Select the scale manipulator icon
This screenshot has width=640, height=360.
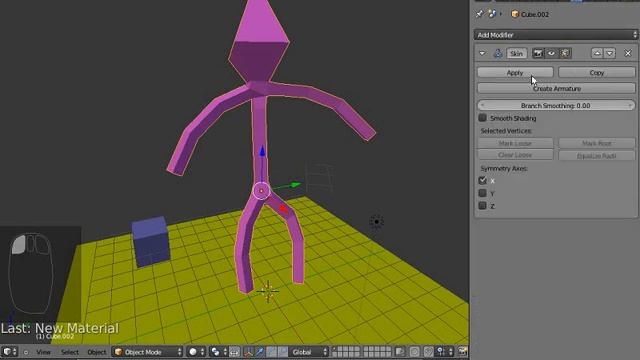[282, 352]
